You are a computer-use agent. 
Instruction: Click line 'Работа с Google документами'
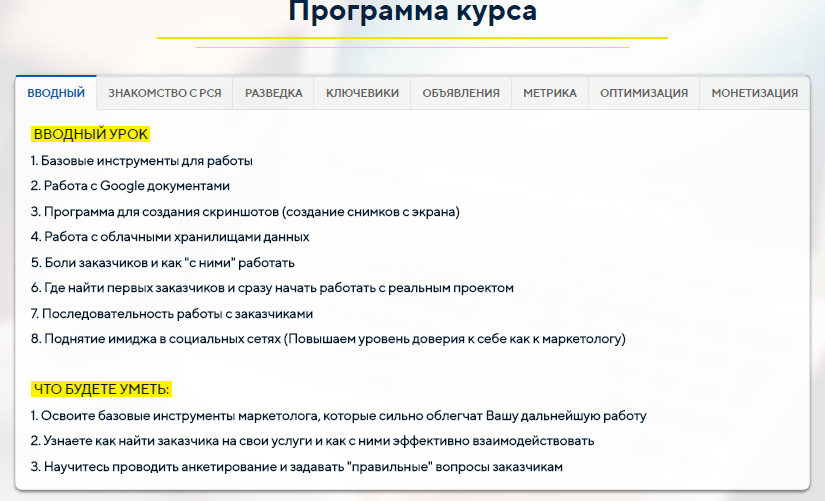pyautogui.click(x=130, y=186)
